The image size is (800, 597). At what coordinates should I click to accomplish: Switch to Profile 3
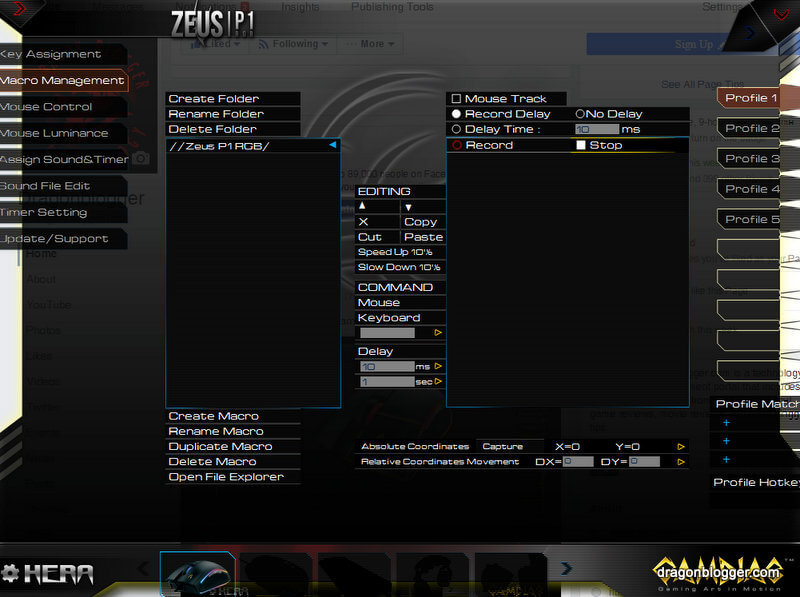pyautogui.click(x=750, y=159)
